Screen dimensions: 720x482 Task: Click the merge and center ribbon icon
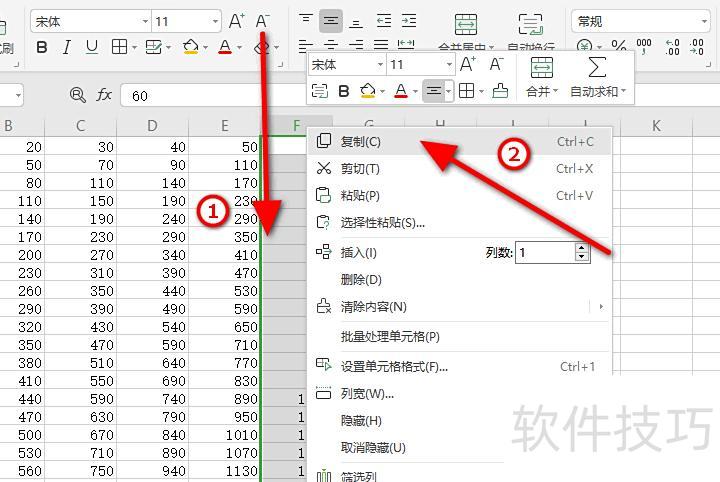[x=466, y=24]
